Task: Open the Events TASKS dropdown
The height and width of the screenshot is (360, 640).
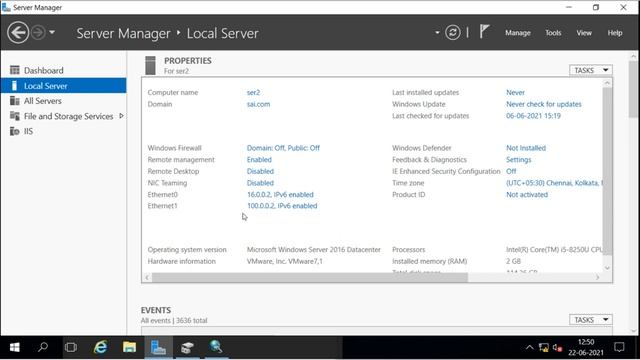Action: (x=591, y=320)
